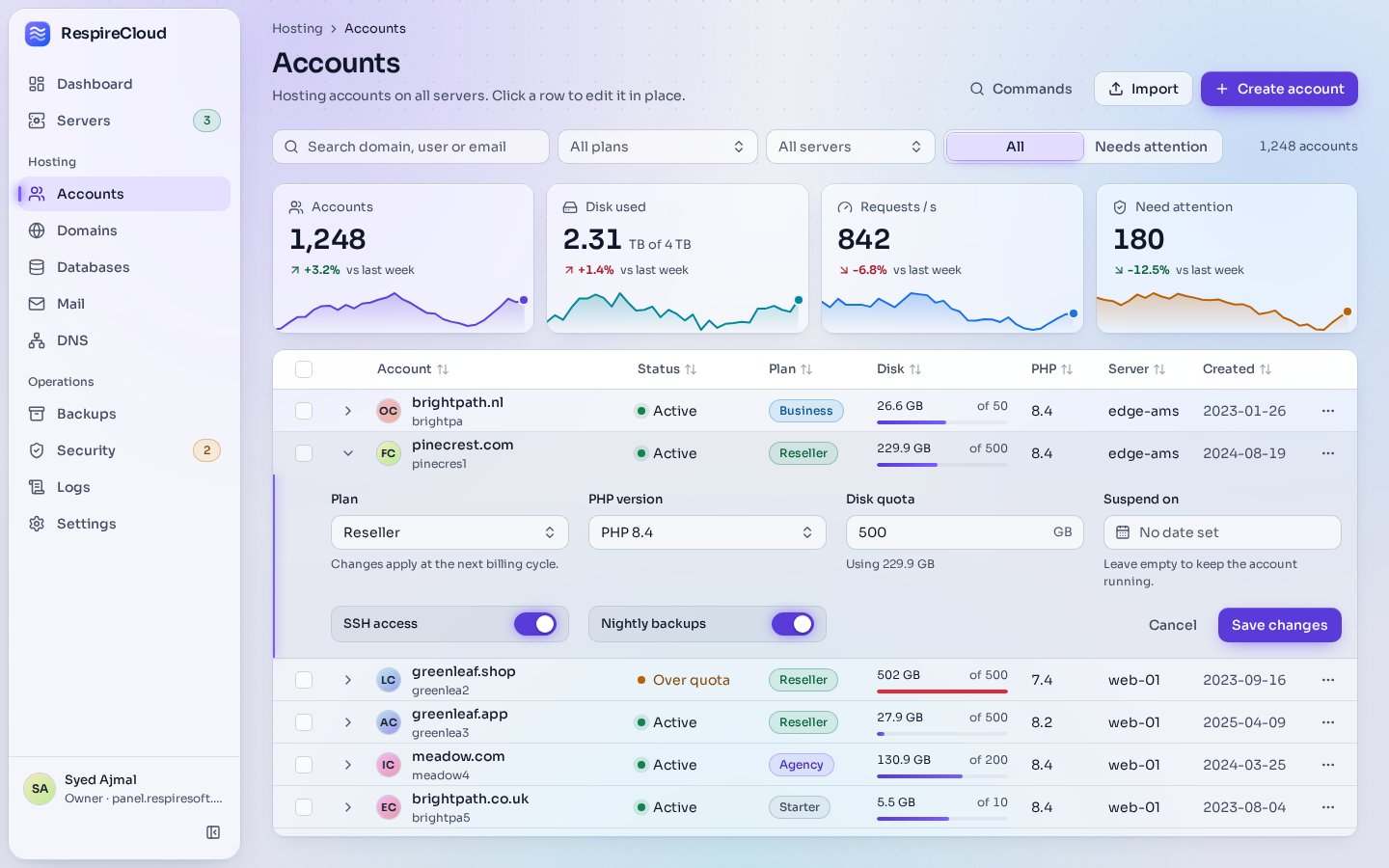
Task: Disable the SSH access switch
Action: 535,624
